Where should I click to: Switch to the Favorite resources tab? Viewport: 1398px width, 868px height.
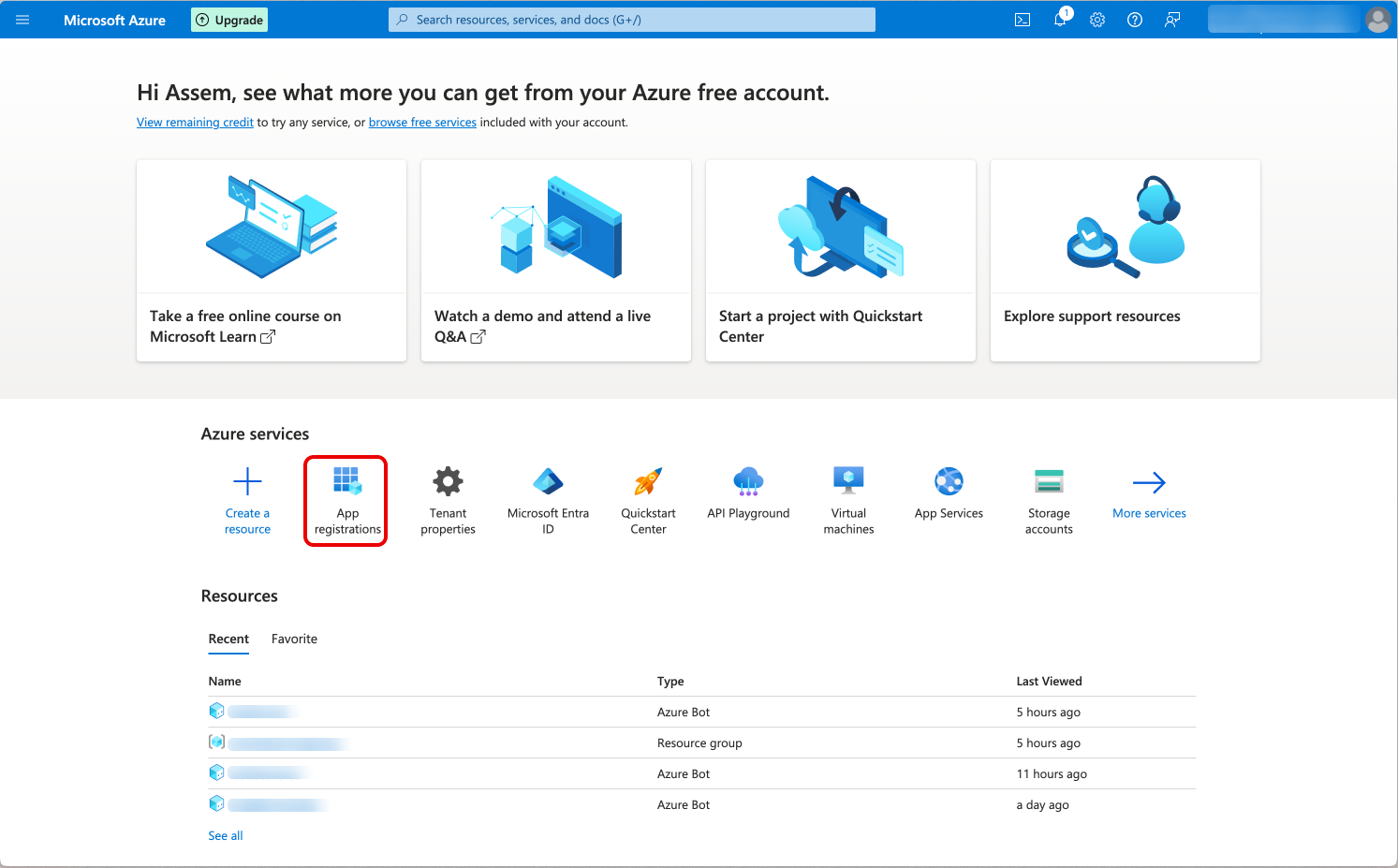tap(294, 640)
